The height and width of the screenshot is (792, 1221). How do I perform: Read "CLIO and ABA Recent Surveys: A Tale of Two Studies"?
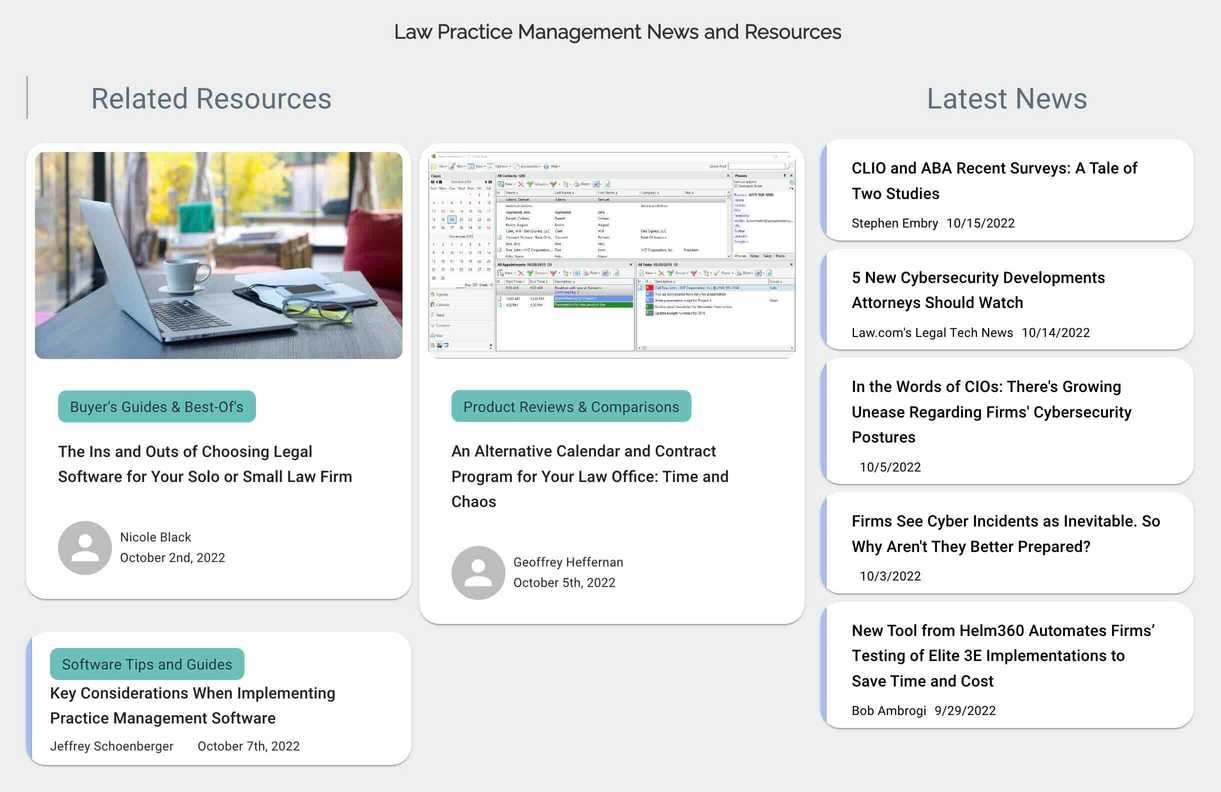(994, 180)
